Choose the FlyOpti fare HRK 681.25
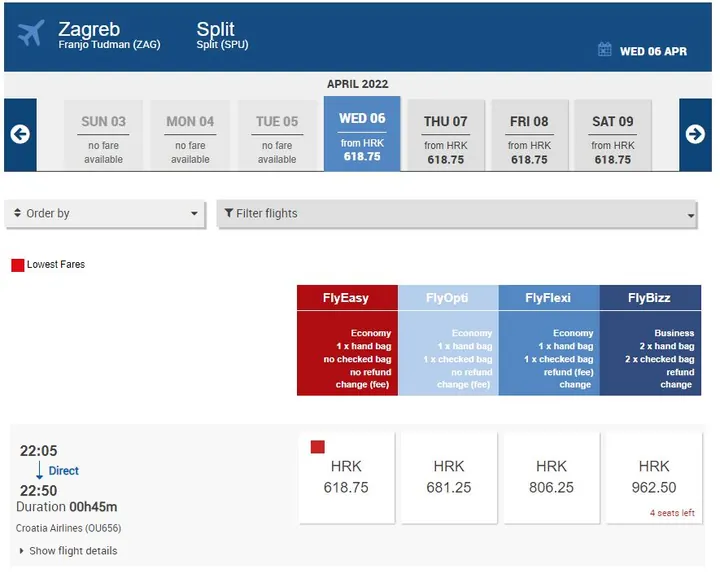Screen dimensions: 720x578 (x=449, y=477)
